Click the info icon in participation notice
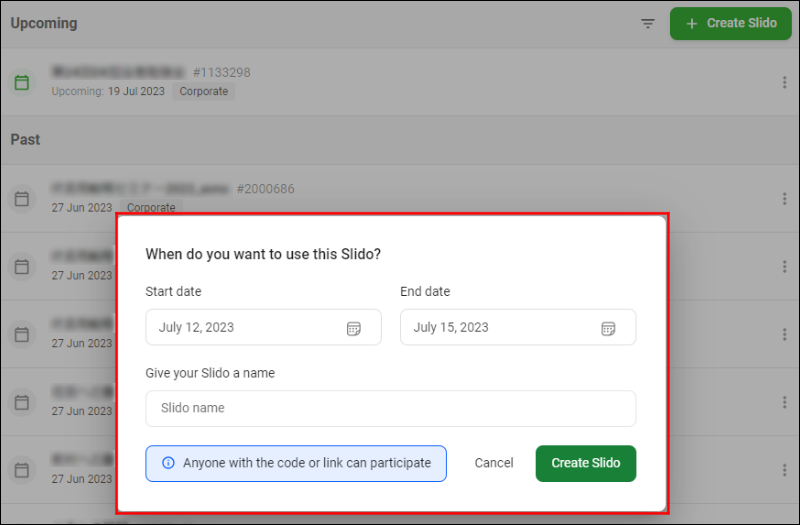 (x=168, y=463)
